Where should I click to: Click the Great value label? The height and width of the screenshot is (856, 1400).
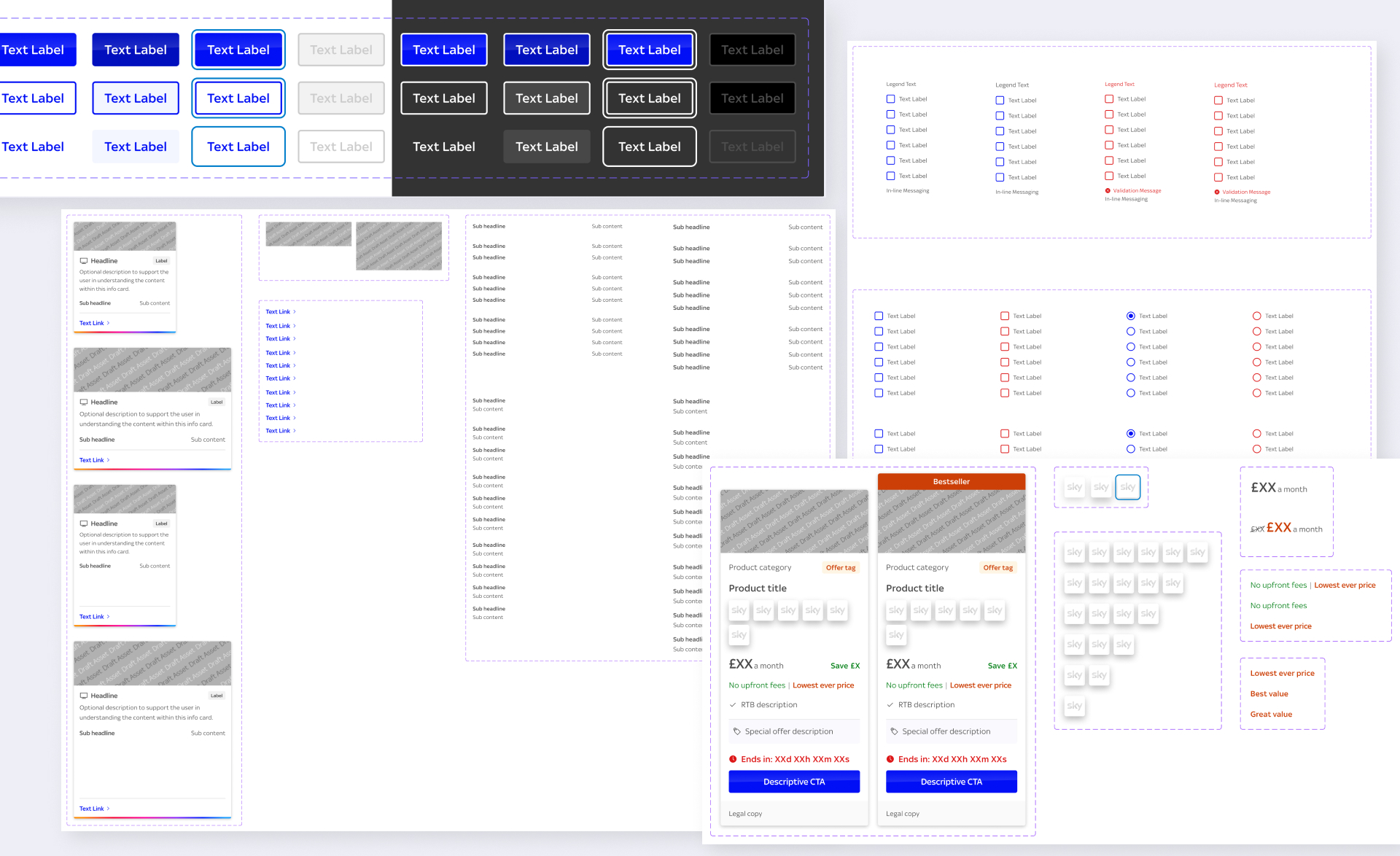point(1271,715)
